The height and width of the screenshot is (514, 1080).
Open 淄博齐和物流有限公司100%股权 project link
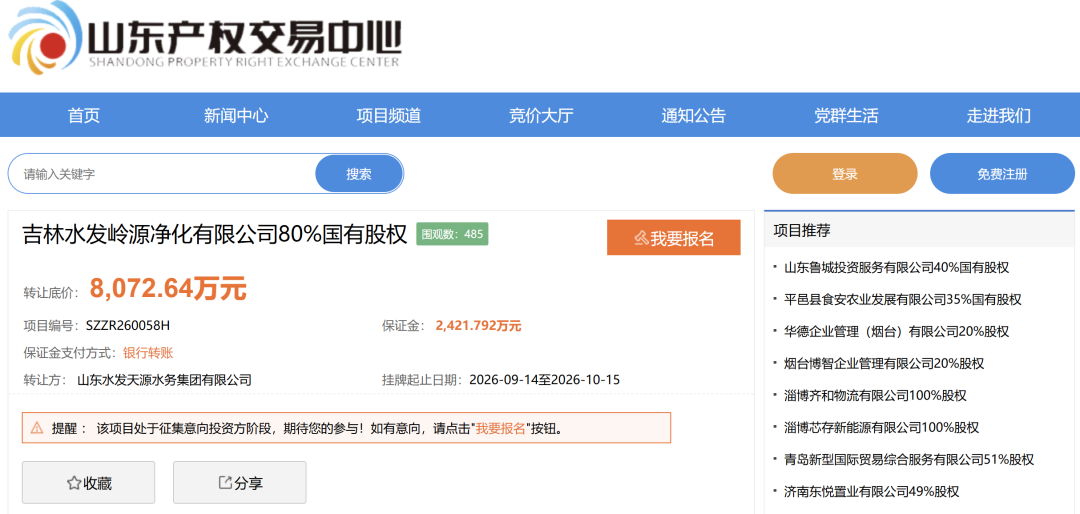pos(875,395)
